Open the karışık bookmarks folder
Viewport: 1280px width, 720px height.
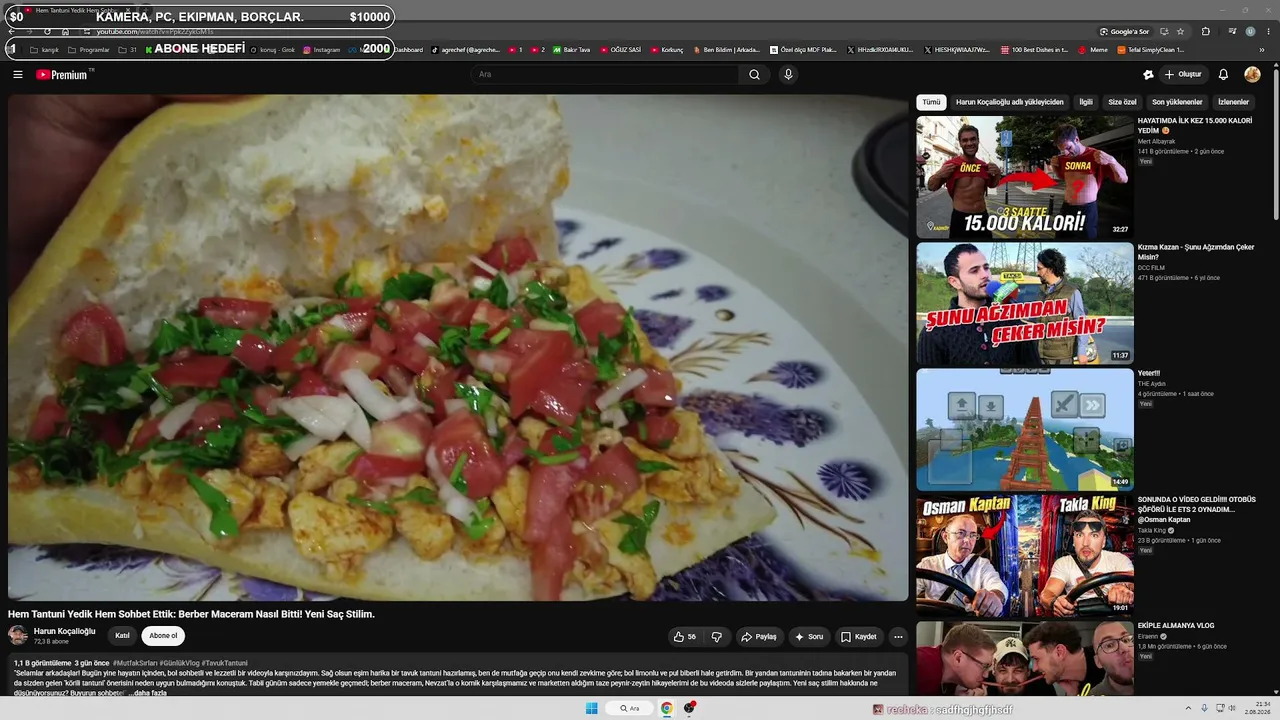point(44,49)
